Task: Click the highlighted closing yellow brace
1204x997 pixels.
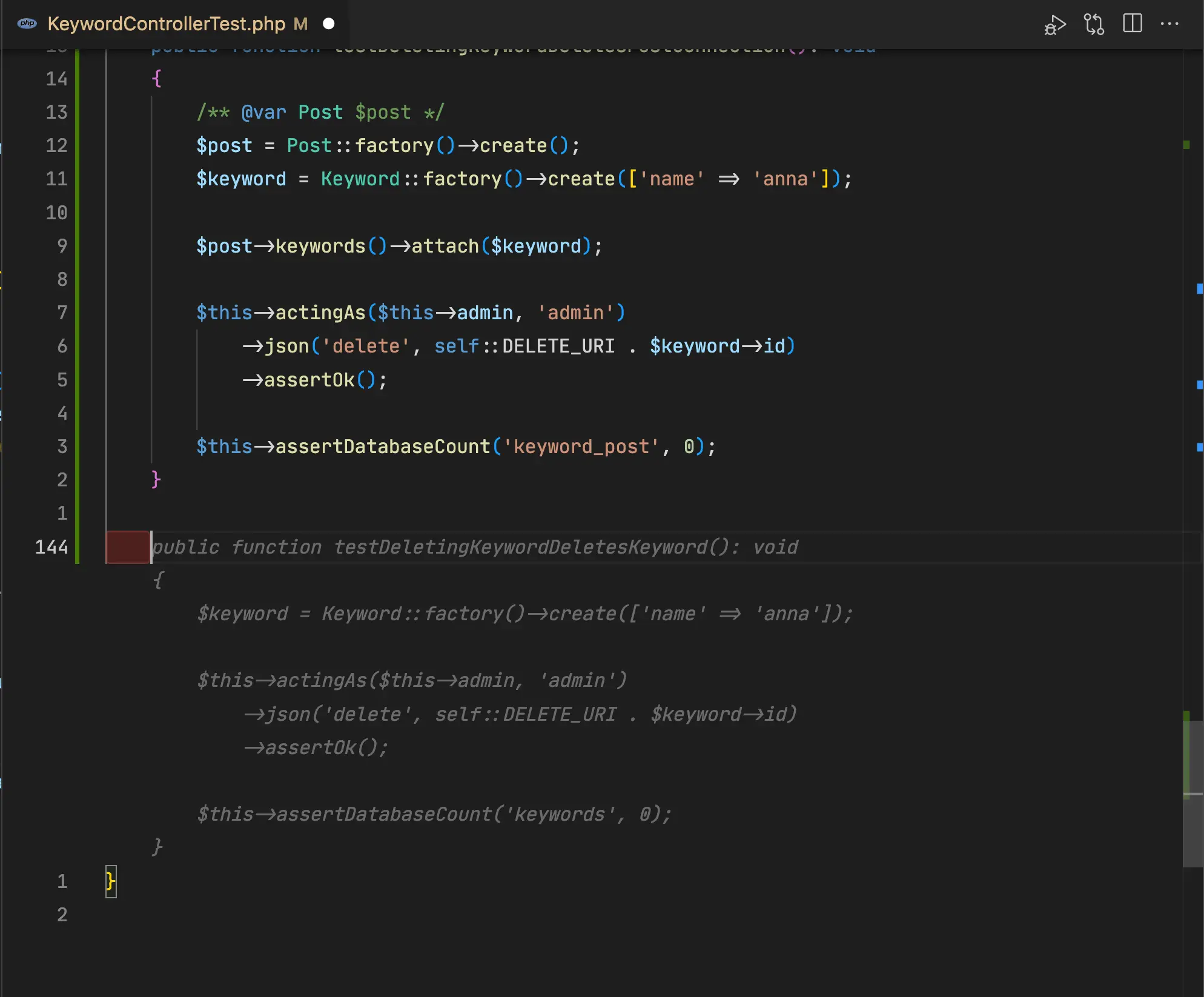Action: pyautogui.click(x=111, y=881)
